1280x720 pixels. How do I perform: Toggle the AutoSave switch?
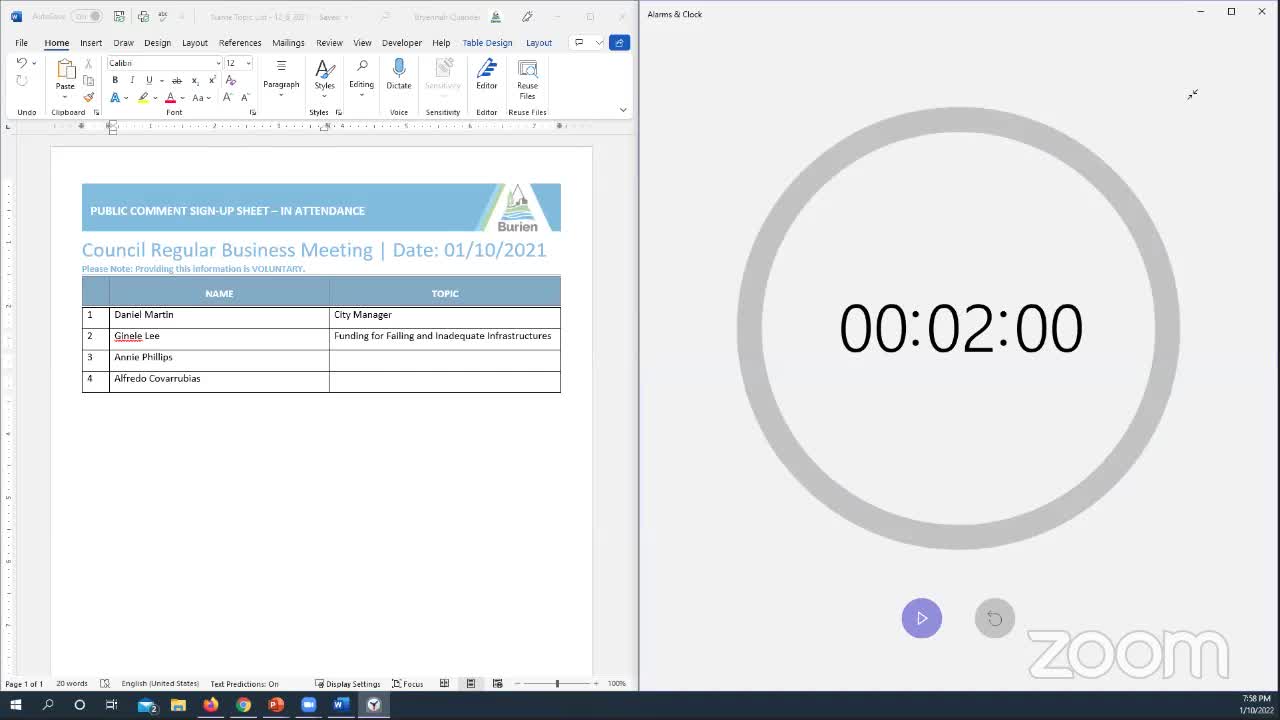[86, 16]
